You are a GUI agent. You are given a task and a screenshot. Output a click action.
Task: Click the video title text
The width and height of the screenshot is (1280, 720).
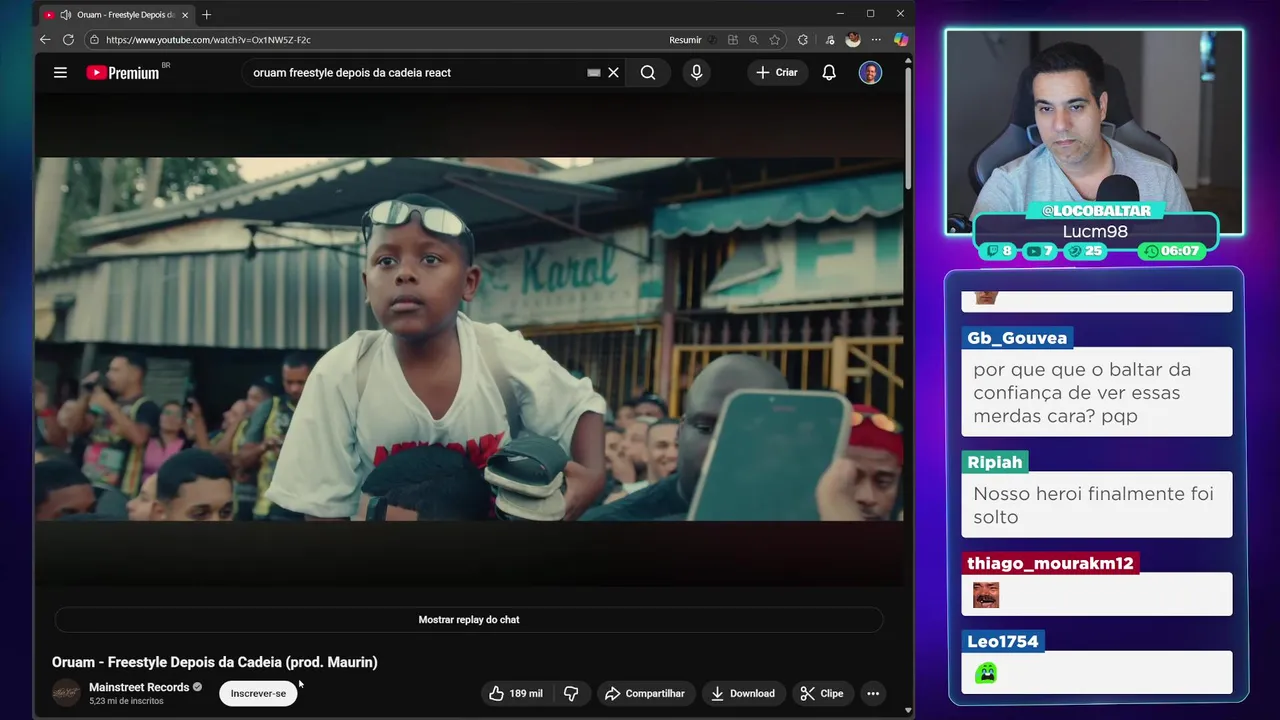tap(215, 662)
